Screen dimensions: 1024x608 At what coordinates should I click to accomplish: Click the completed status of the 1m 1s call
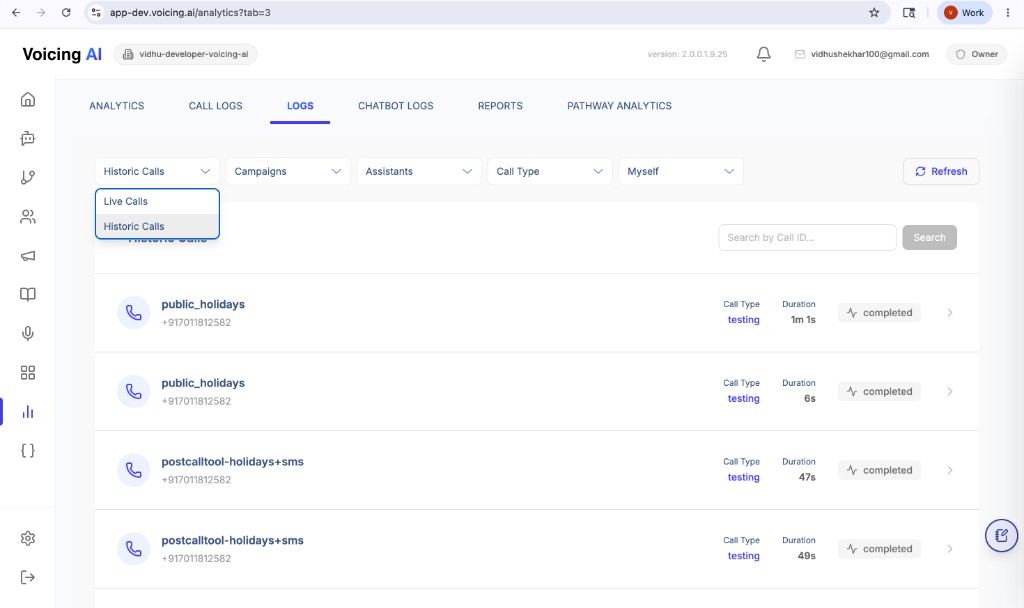880,313
